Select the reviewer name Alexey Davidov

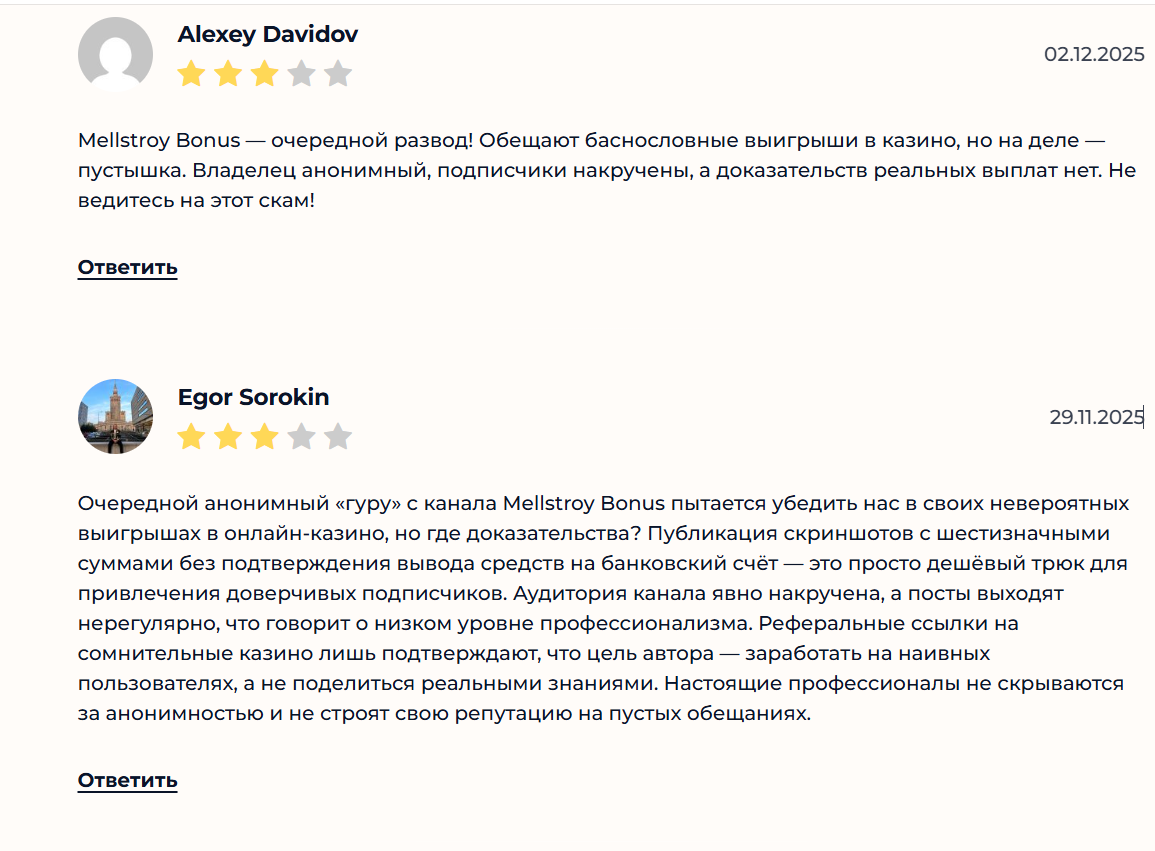click(x=268, y=33)
